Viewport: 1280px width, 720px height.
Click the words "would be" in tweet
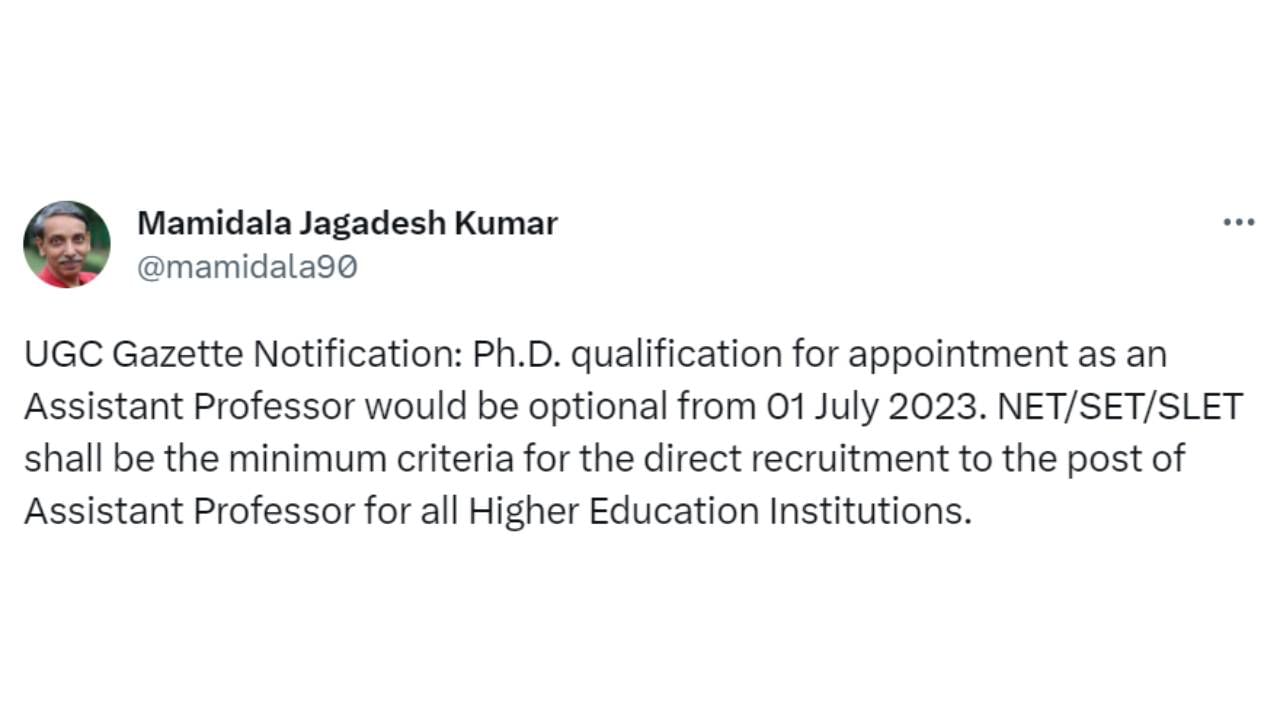pyautogui.click(x=442, y=407)
